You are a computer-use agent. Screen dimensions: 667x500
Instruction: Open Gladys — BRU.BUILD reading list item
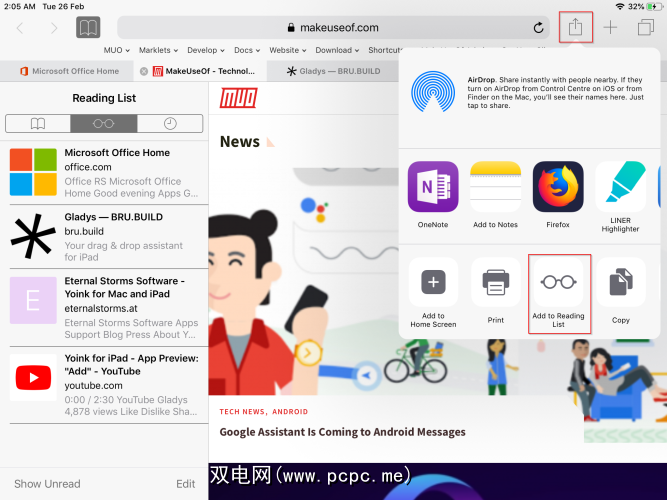[x=104, y=237]
